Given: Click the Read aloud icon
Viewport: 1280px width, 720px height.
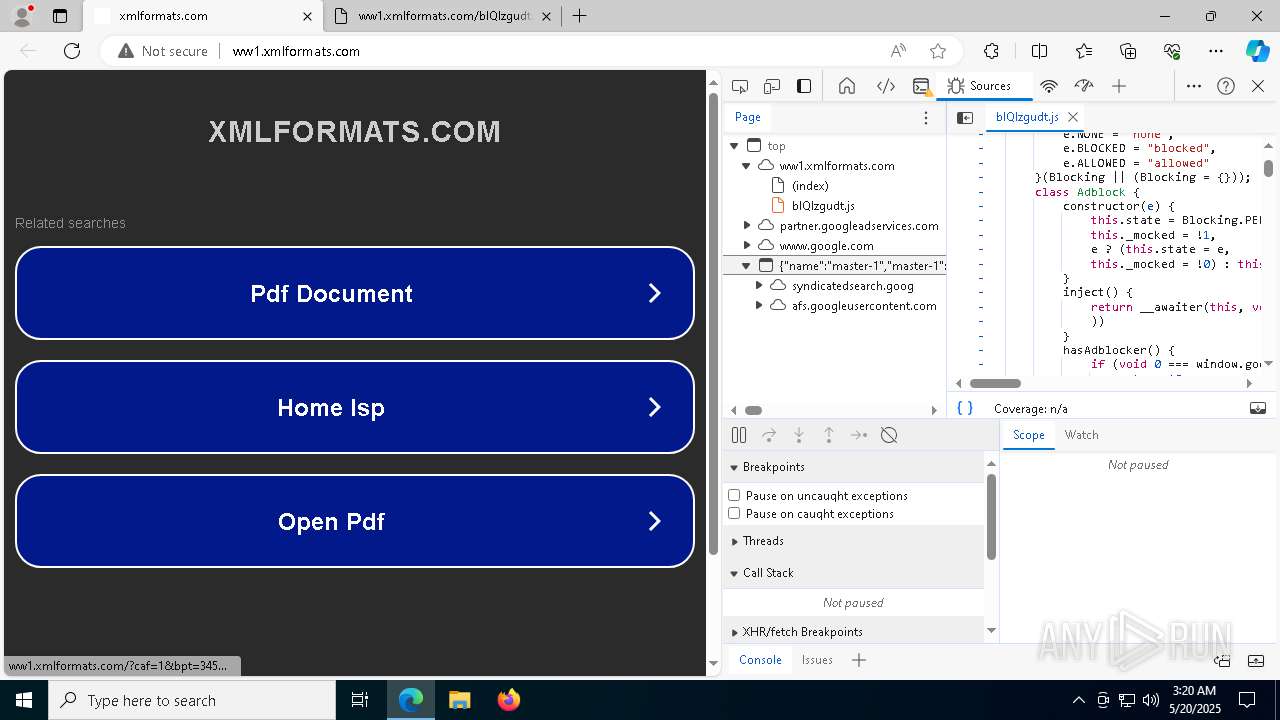Looking at the screenshot, I should (x=898, y=51).
